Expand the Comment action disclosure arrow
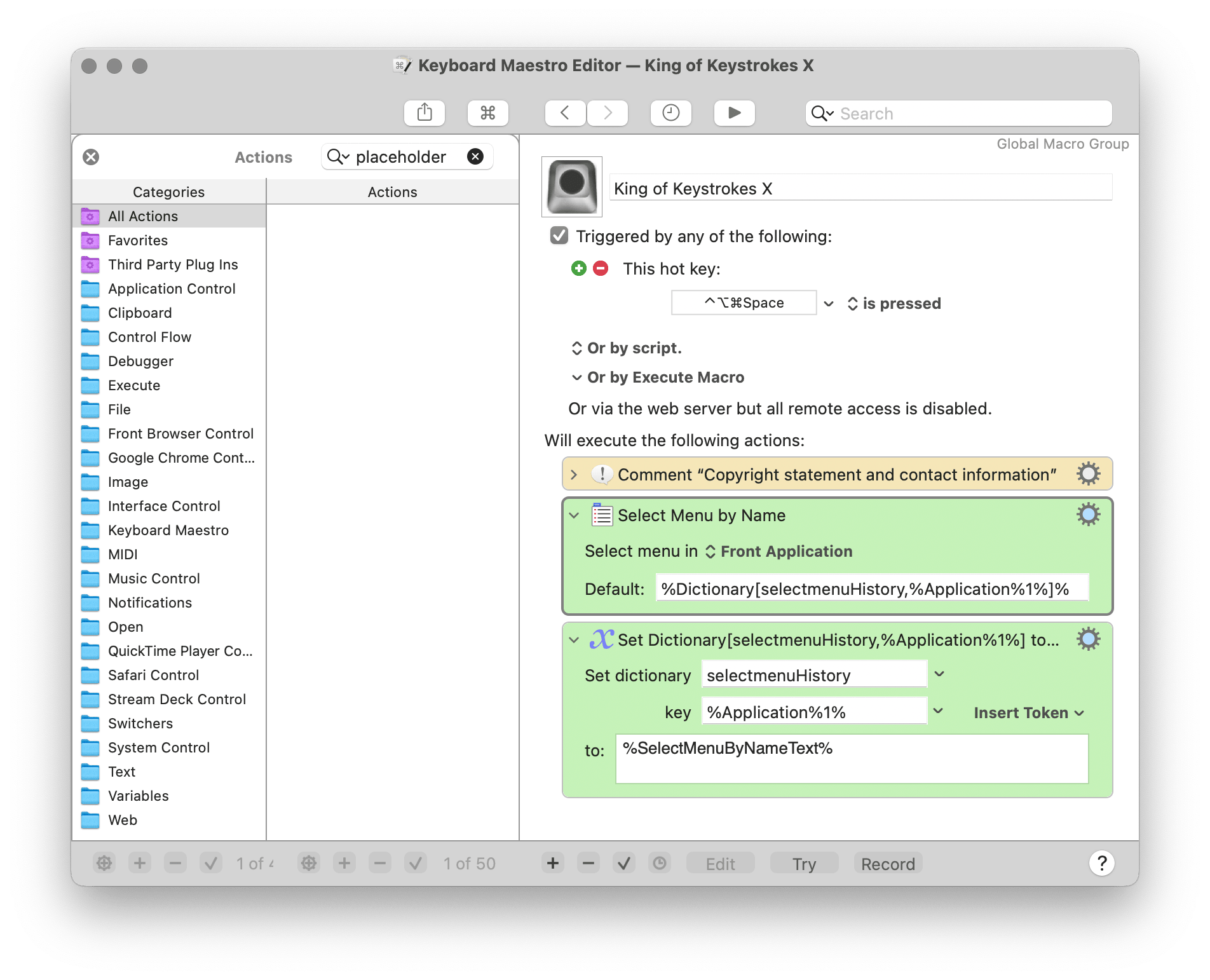1210x980 pixels. 574,475
